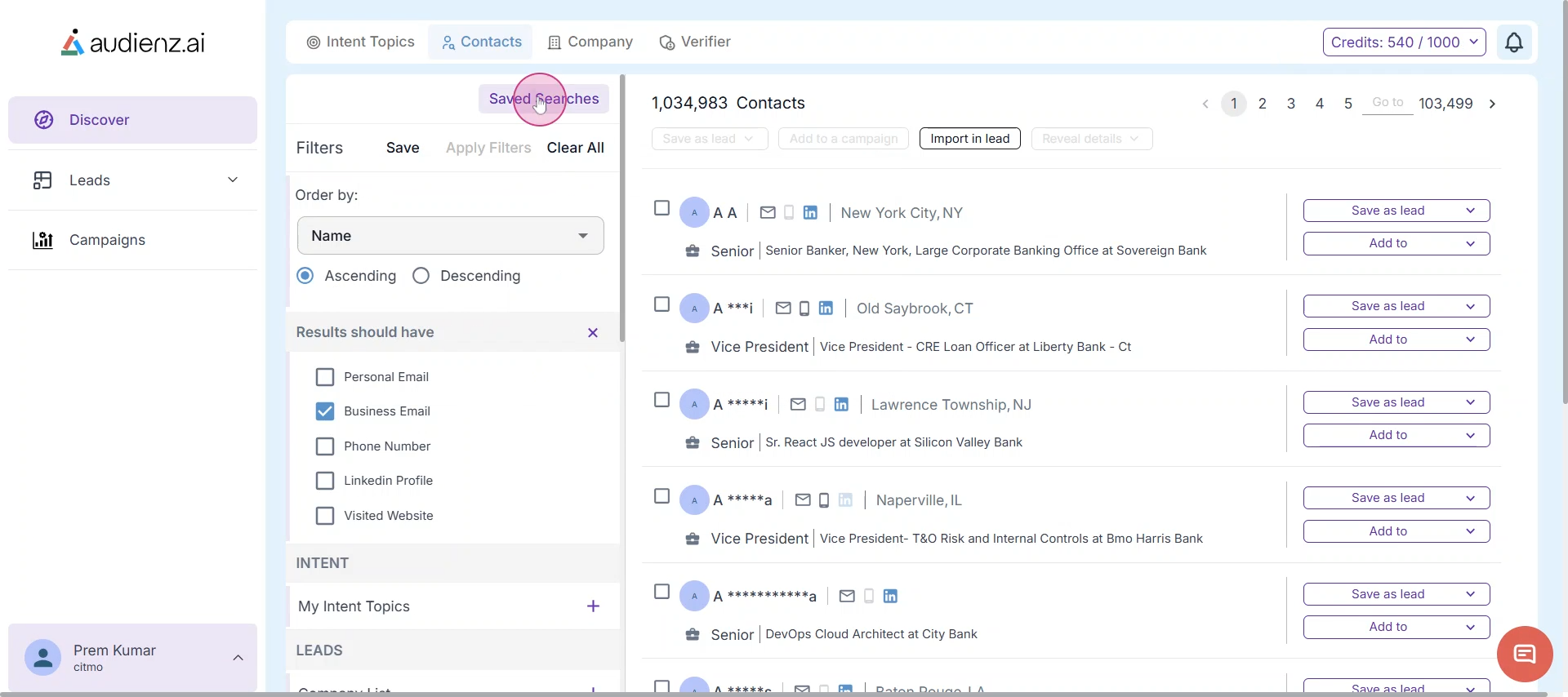Select checkbox for Lawrence Township contact

pos(662,401)
